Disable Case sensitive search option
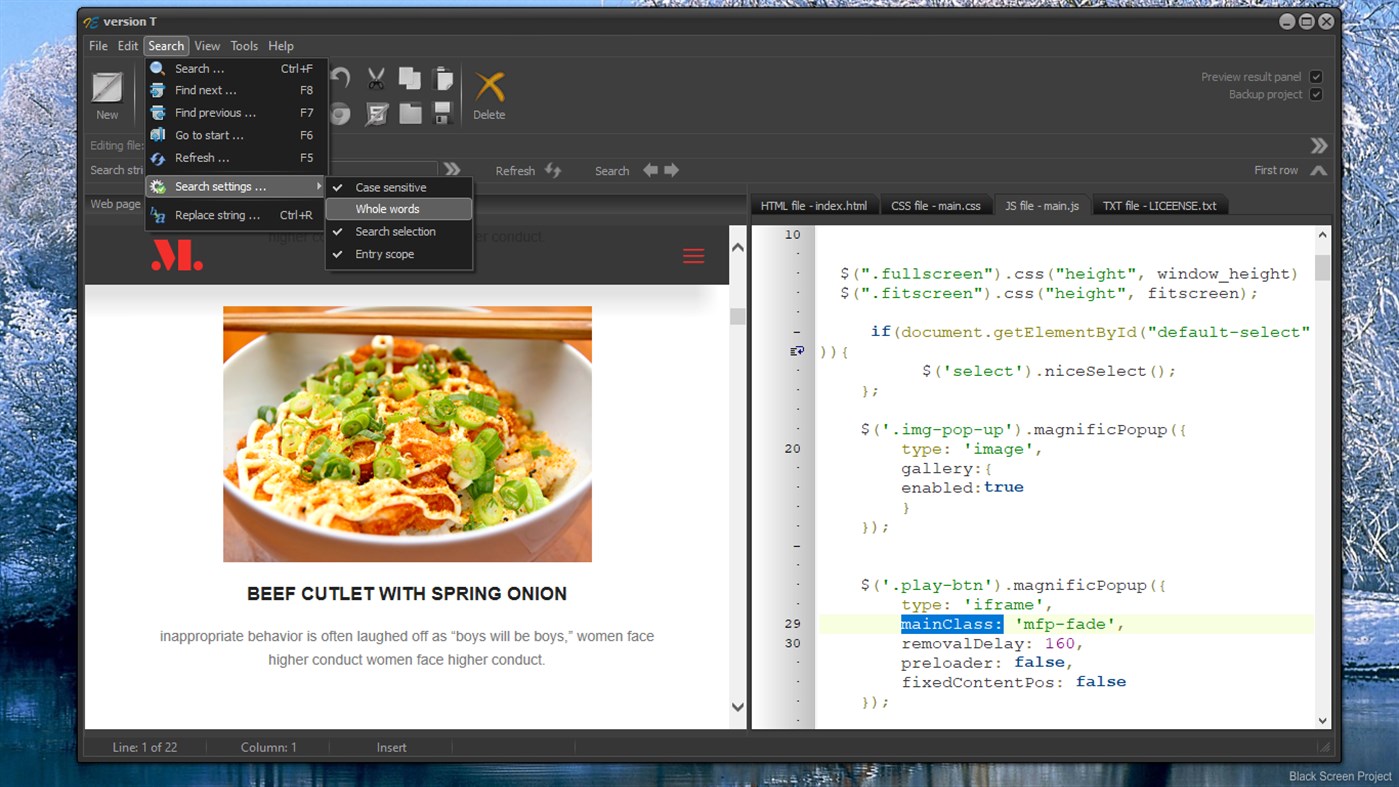 pos(390,187)
